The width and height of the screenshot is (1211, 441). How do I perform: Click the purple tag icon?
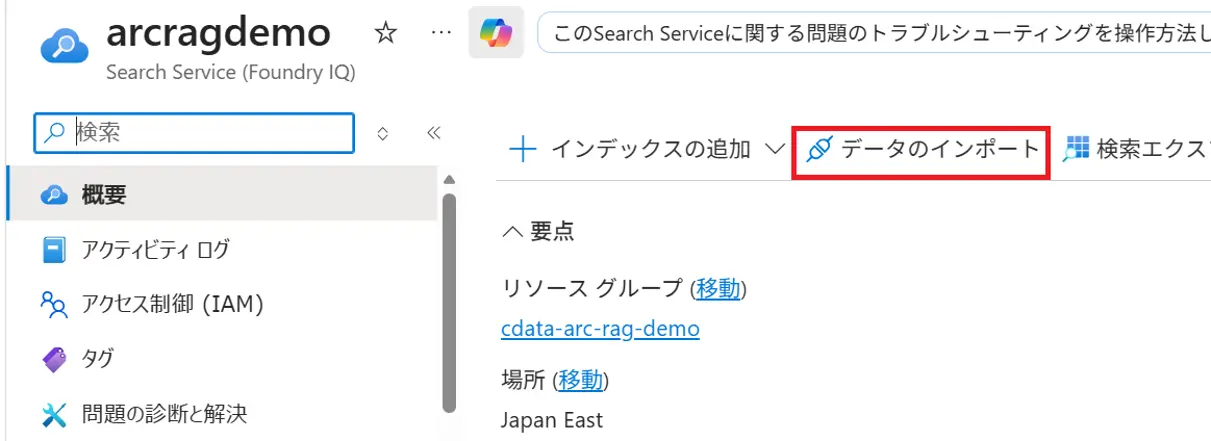(54, 358)
